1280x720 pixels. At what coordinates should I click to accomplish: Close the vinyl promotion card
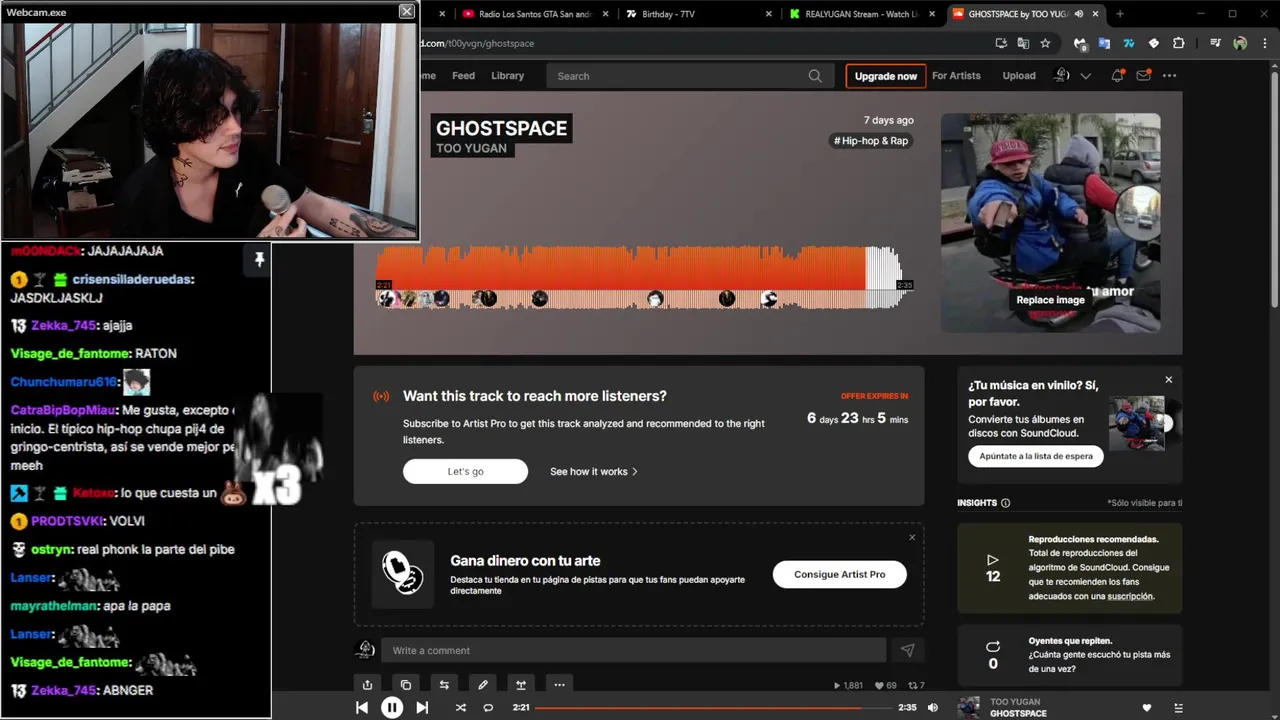point(1168,380)
